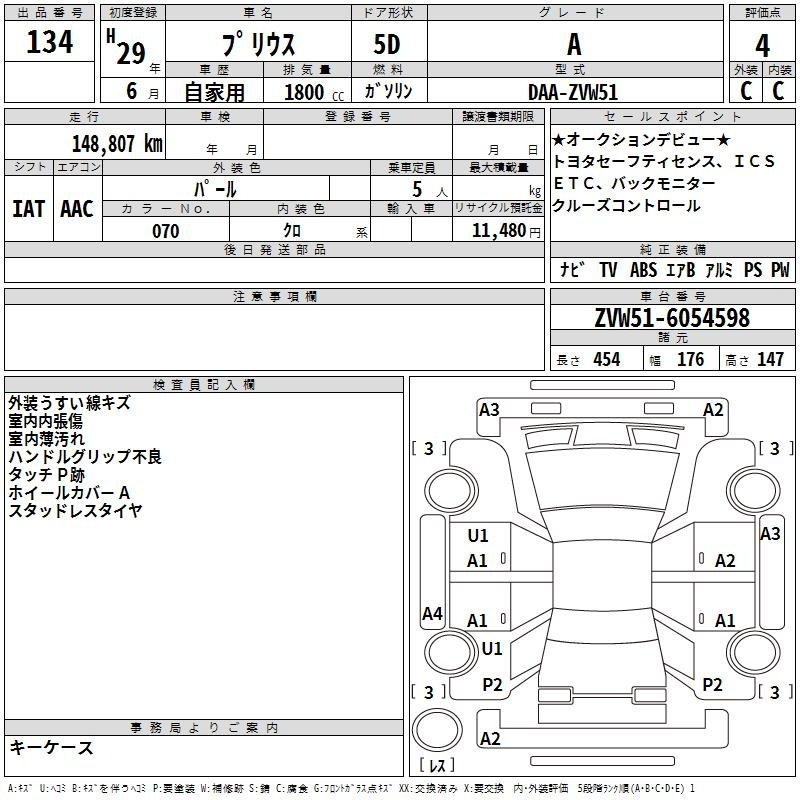Click TV in genuine equipment row

(x=608, y=269)
